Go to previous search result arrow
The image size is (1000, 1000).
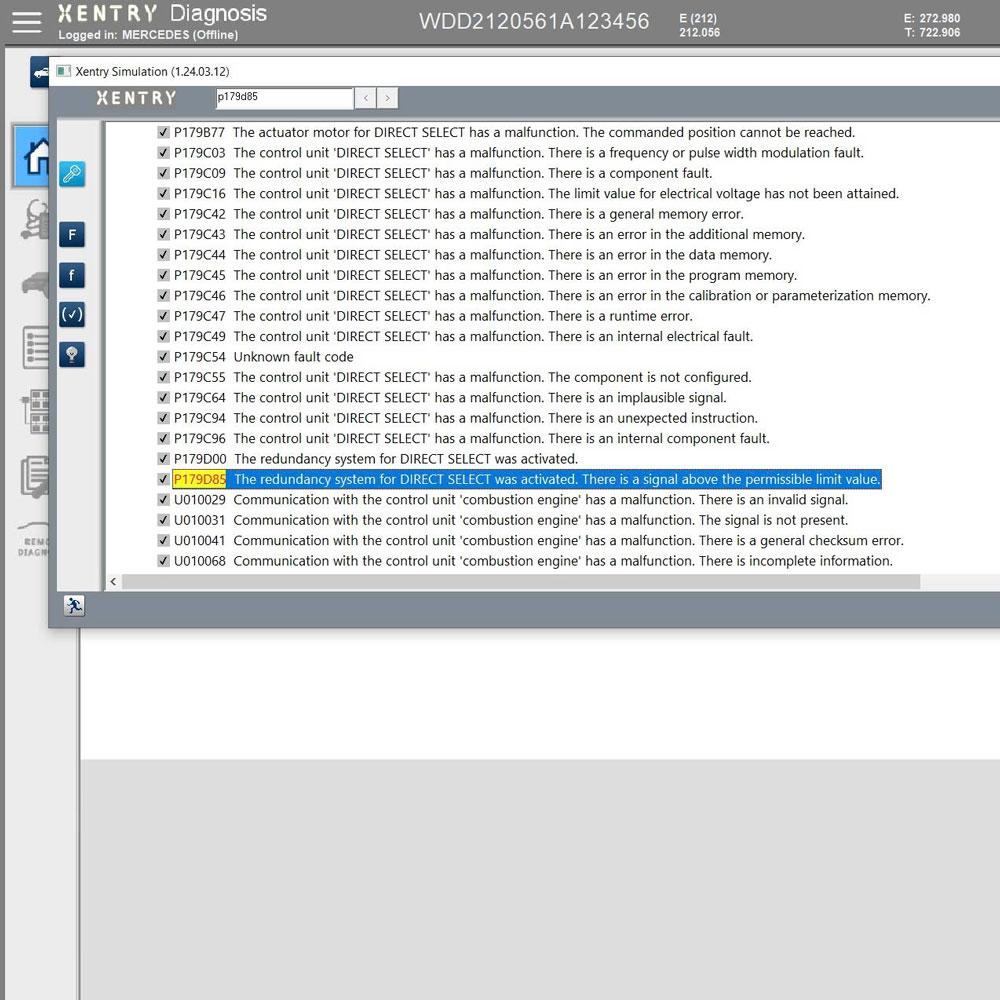365,98
